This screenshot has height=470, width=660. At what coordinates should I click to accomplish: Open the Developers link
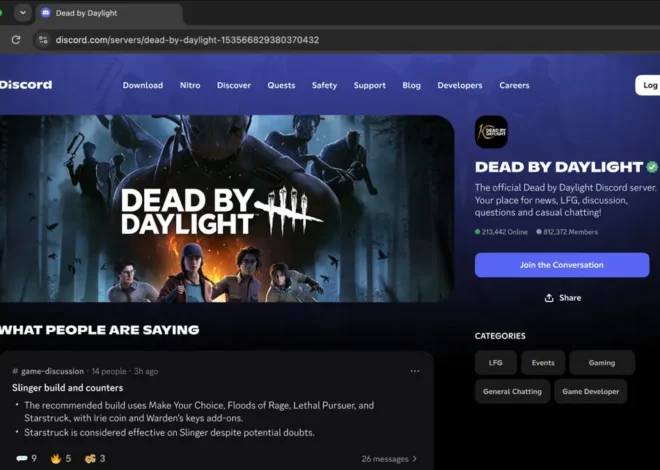(x=460, y=85)
